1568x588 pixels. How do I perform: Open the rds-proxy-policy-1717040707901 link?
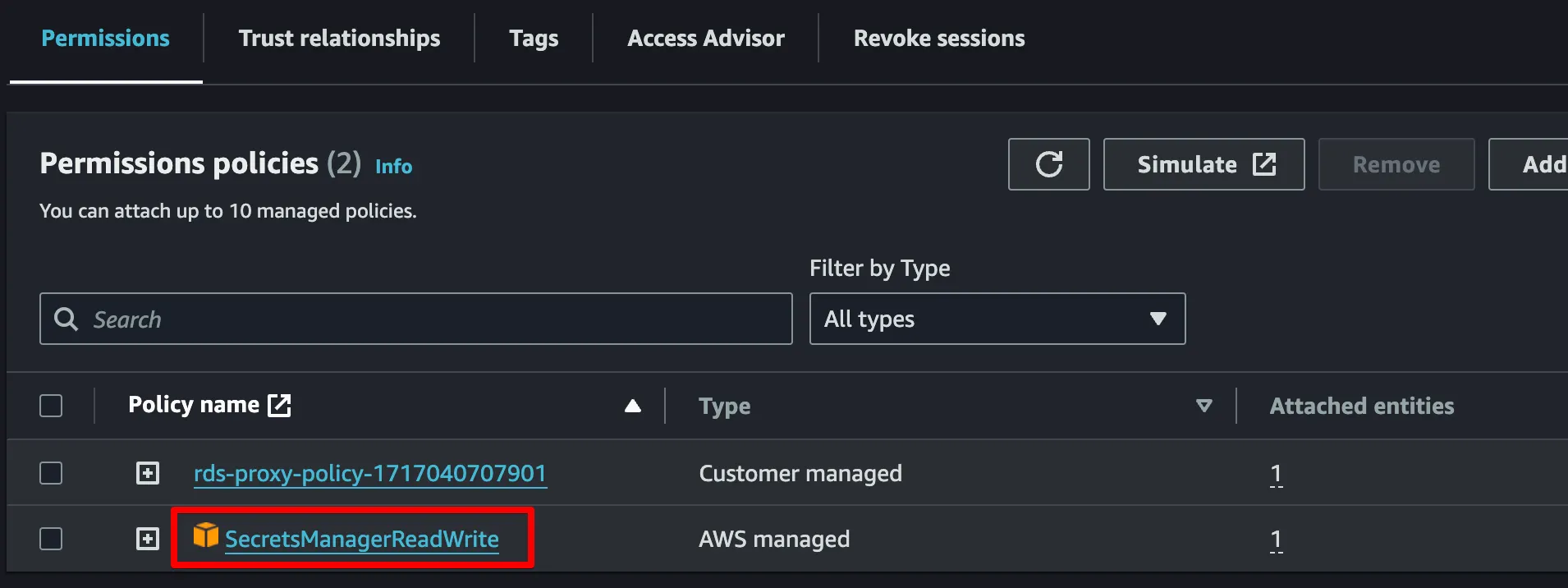click(x=370, y=474)
